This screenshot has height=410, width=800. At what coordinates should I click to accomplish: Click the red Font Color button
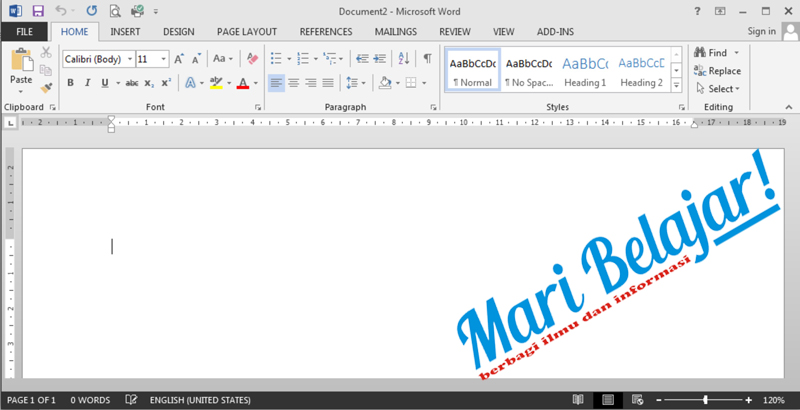pyautogui.click(x=243, y=83)
